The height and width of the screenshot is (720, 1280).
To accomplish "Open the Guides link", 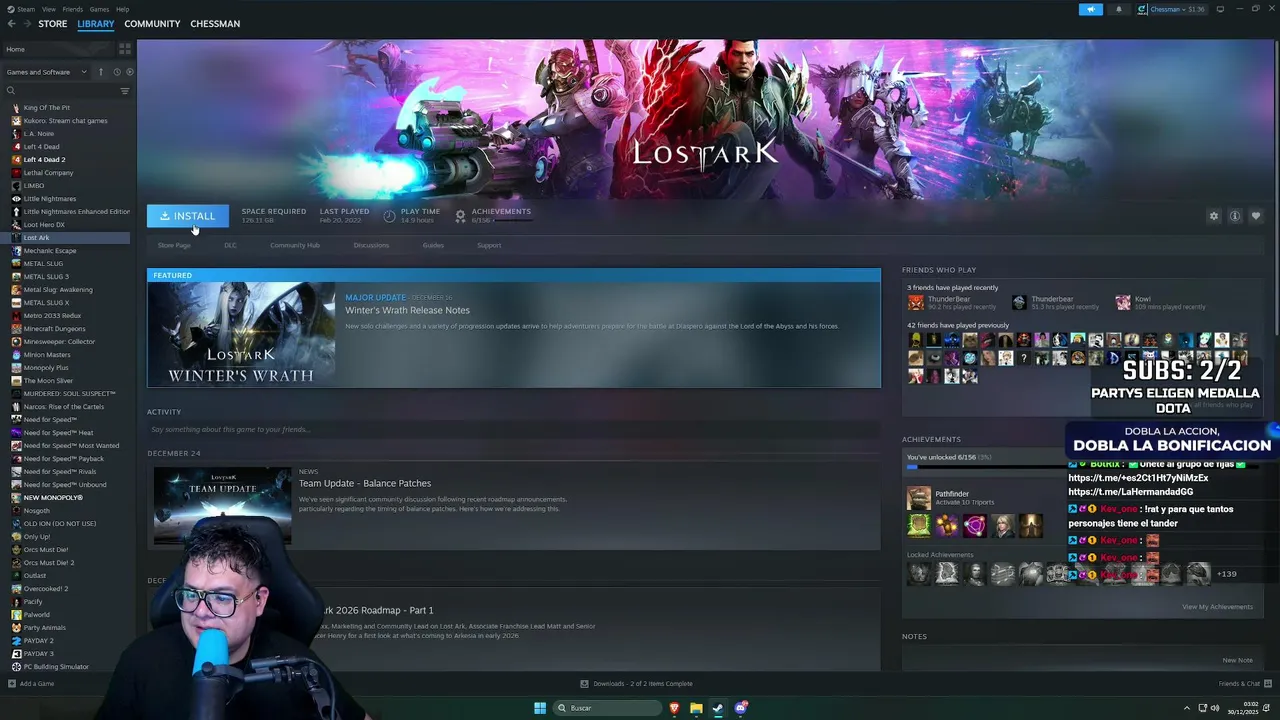I will pyautogui.click(x=433, y=245).
